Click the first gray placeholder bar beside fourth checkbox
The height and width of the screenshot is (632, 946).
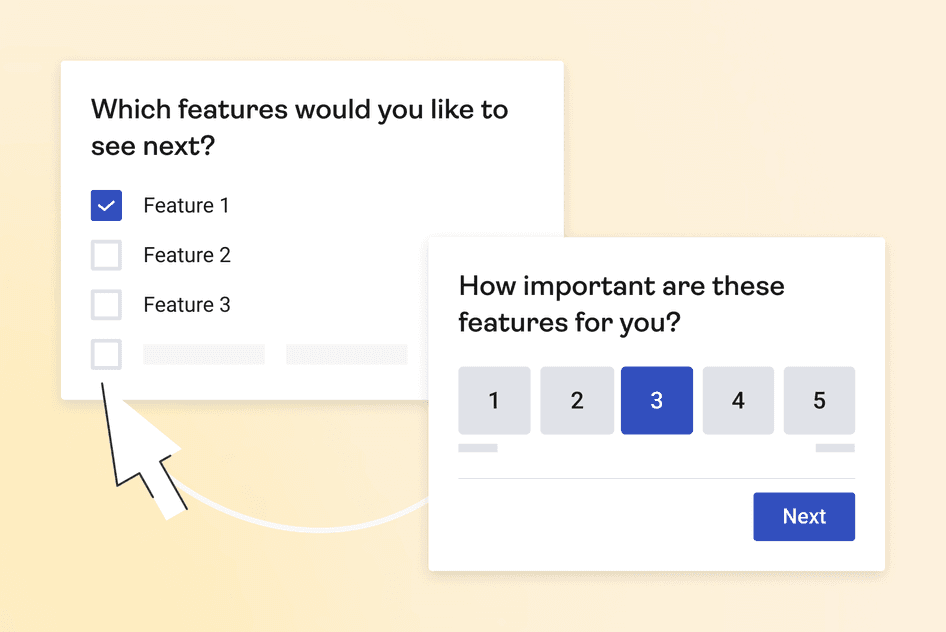click(204, 354)
